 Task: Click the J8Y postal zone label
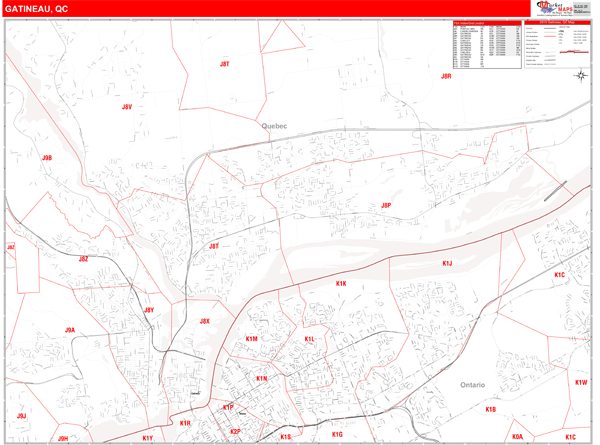click(149, 310)
